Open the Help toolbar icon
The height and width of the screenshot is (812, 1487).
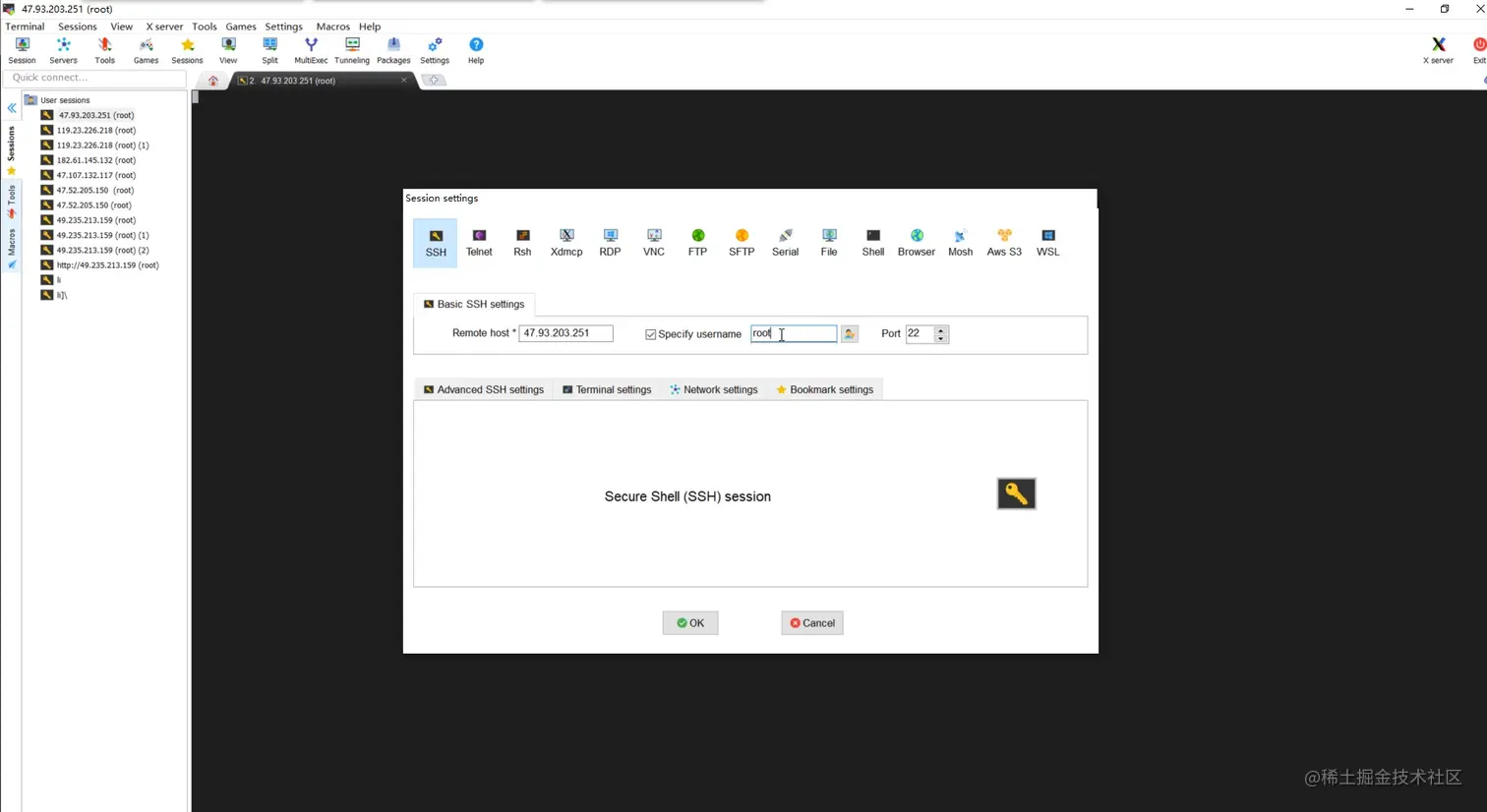[x=476, y=50]
